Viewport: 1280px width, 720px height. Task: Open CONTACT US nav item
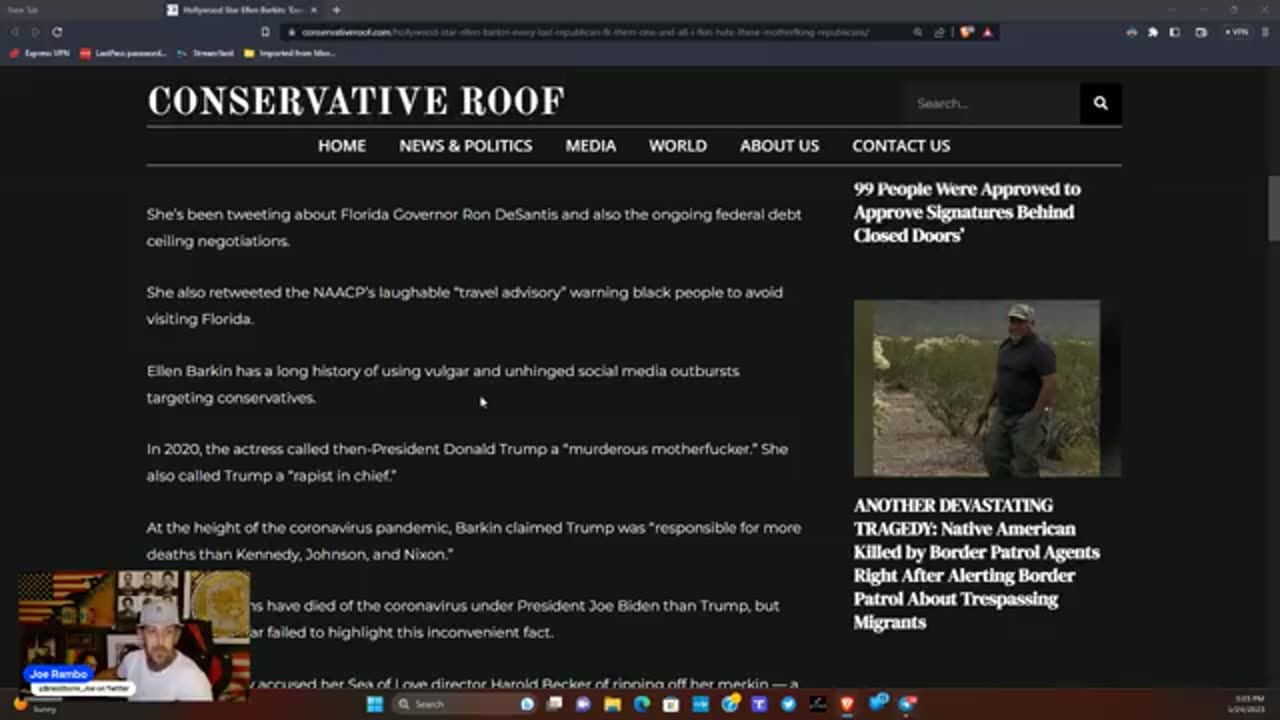(901, 146)
